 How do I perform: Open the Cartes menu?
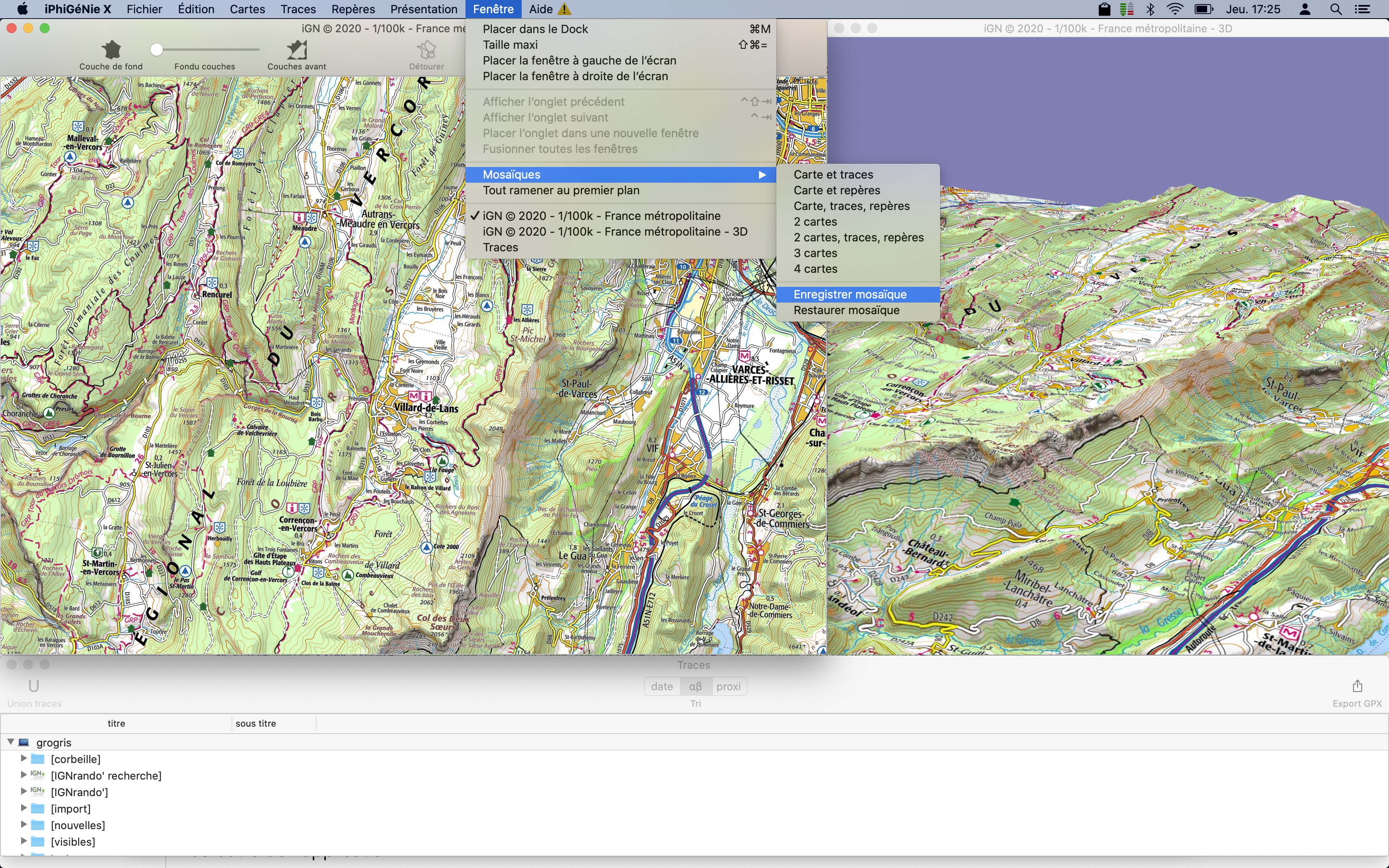[x=247, y=9]
